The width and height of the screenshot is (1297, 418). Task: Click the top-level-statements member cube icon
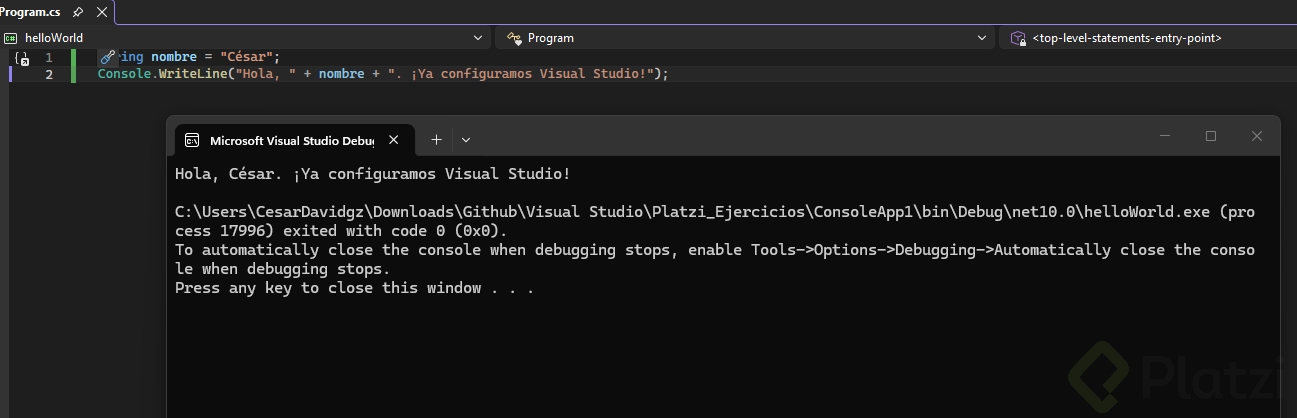pyautogui.click(x=1018, y=38)
